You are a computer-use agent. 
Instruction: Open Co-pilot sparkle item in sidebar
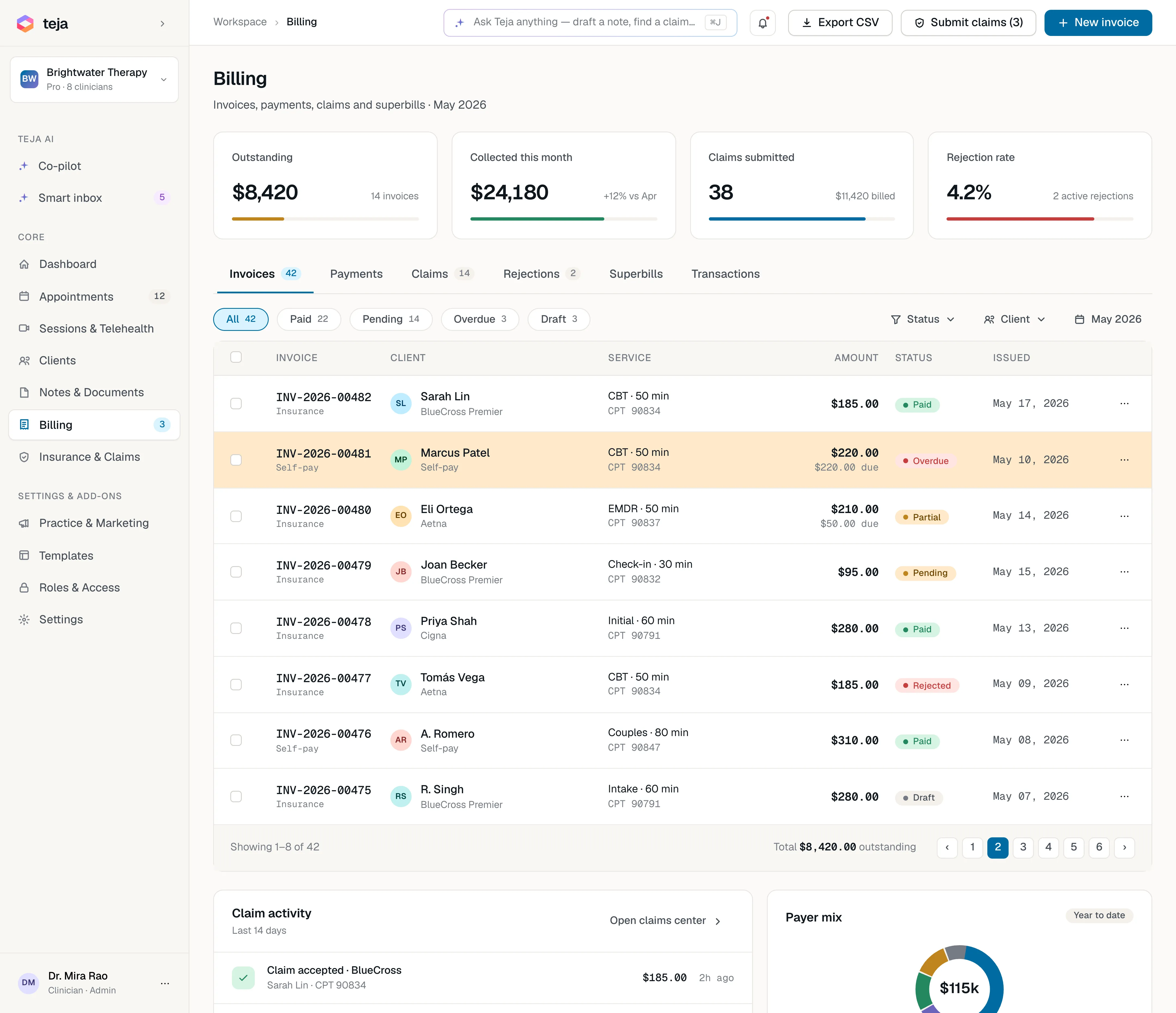click(x=94, y=166)
